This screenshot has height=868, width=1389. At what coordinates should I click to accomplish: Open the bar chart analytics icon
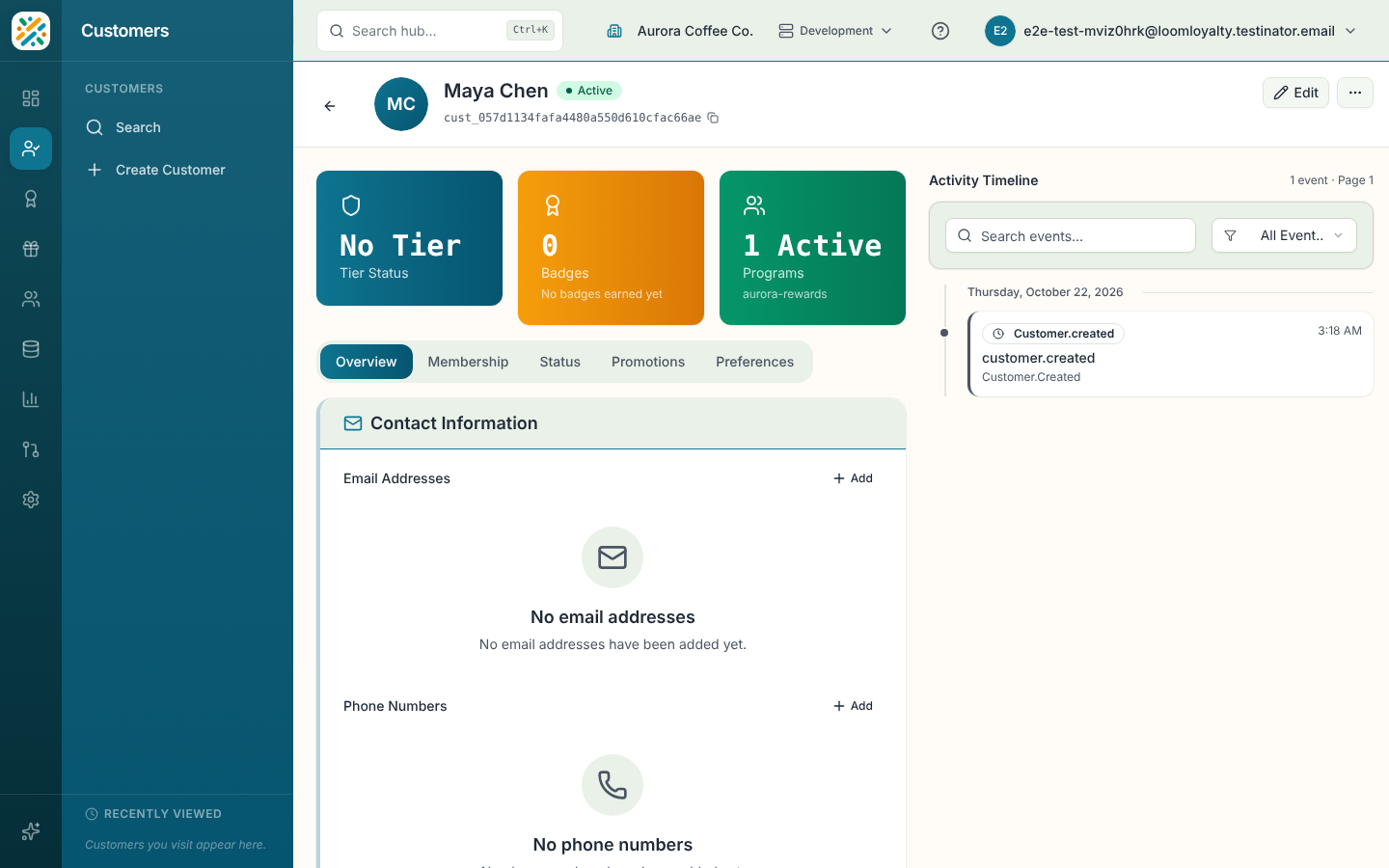[x=31, y=399]
